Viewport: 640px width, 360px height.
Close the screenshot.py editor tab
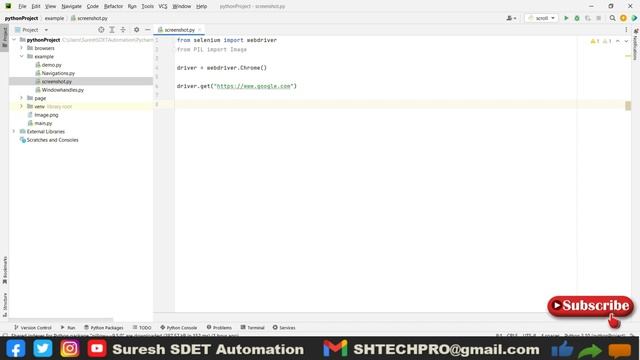click(200, 30)
